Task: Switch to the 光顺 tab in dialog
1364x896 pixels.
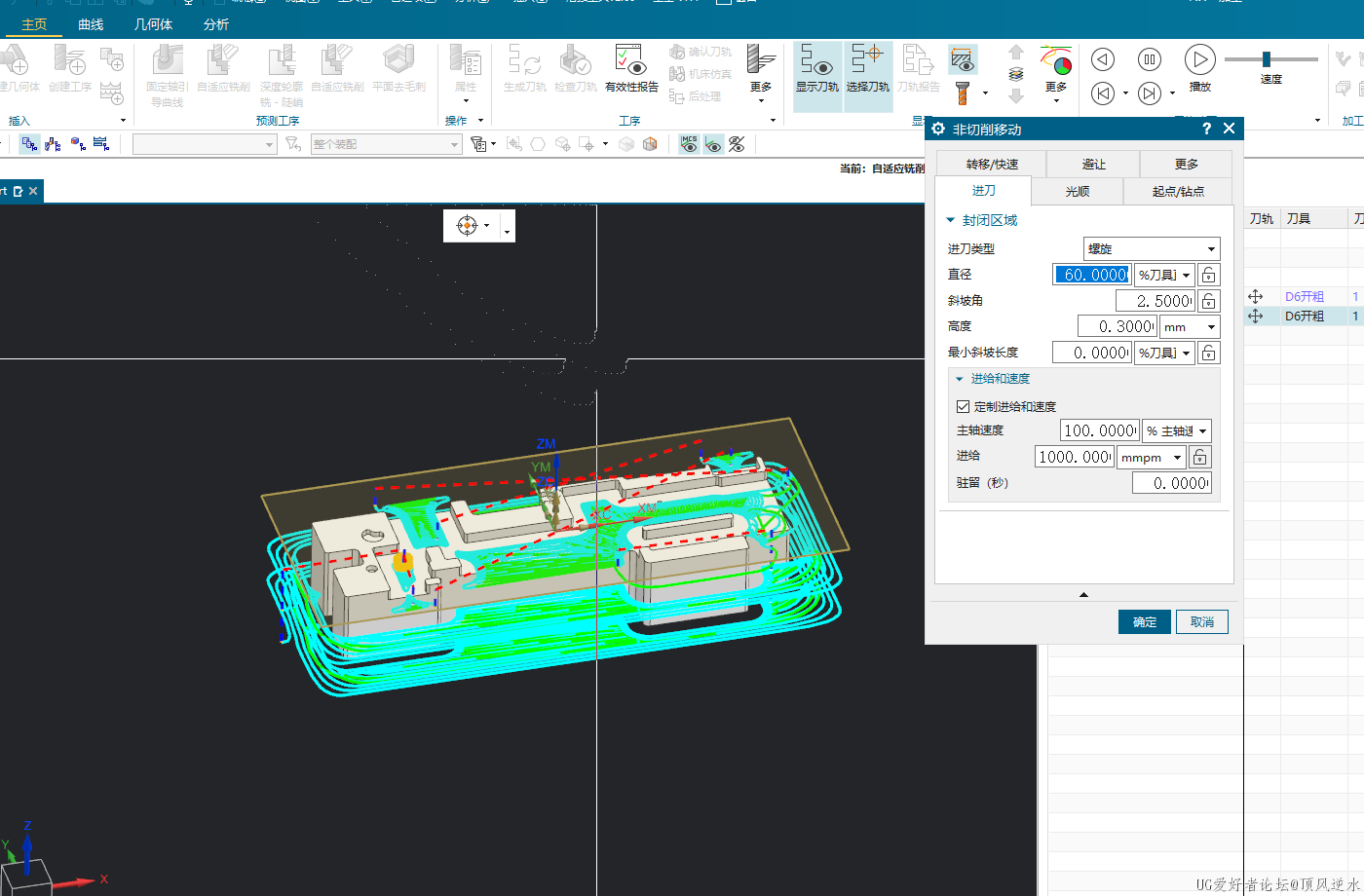Action: point(1077,191)
